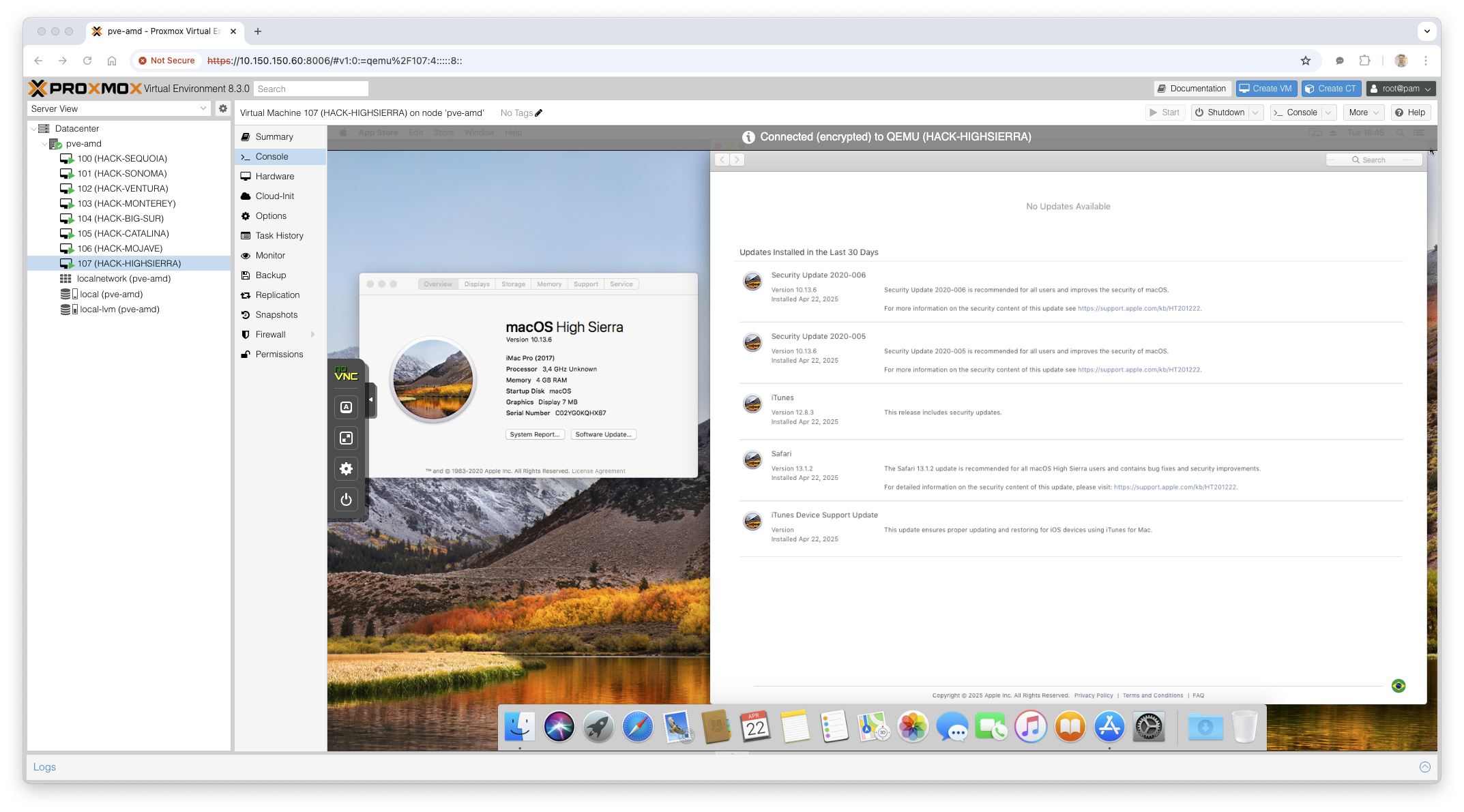Edit VM tags with pencil icon
1464x812 pixels.
click(x=539, y=113)
